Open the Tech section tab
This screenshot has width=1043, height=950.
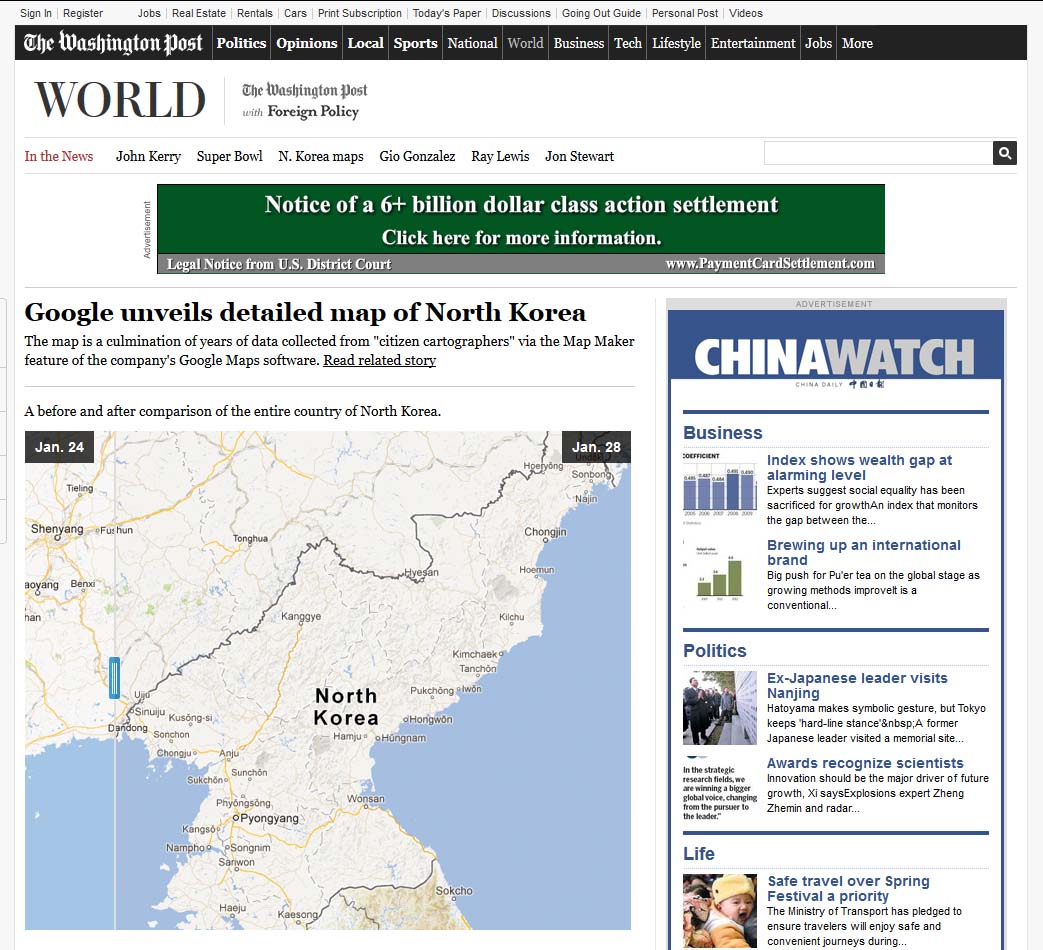click(627, 43)
